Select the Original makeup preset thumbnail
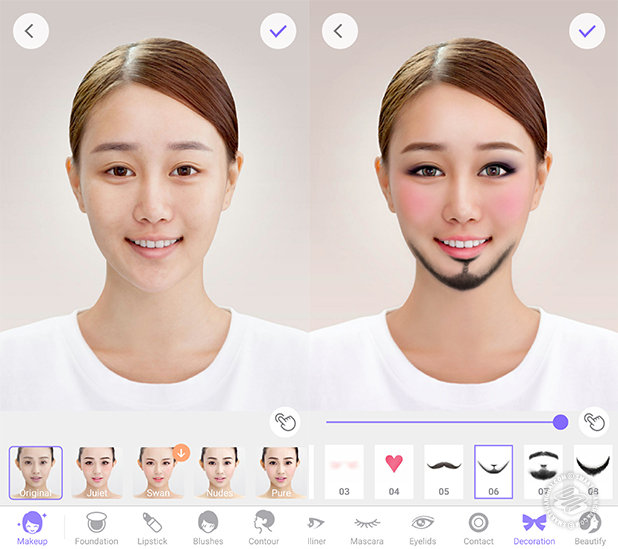 [36, 472]
